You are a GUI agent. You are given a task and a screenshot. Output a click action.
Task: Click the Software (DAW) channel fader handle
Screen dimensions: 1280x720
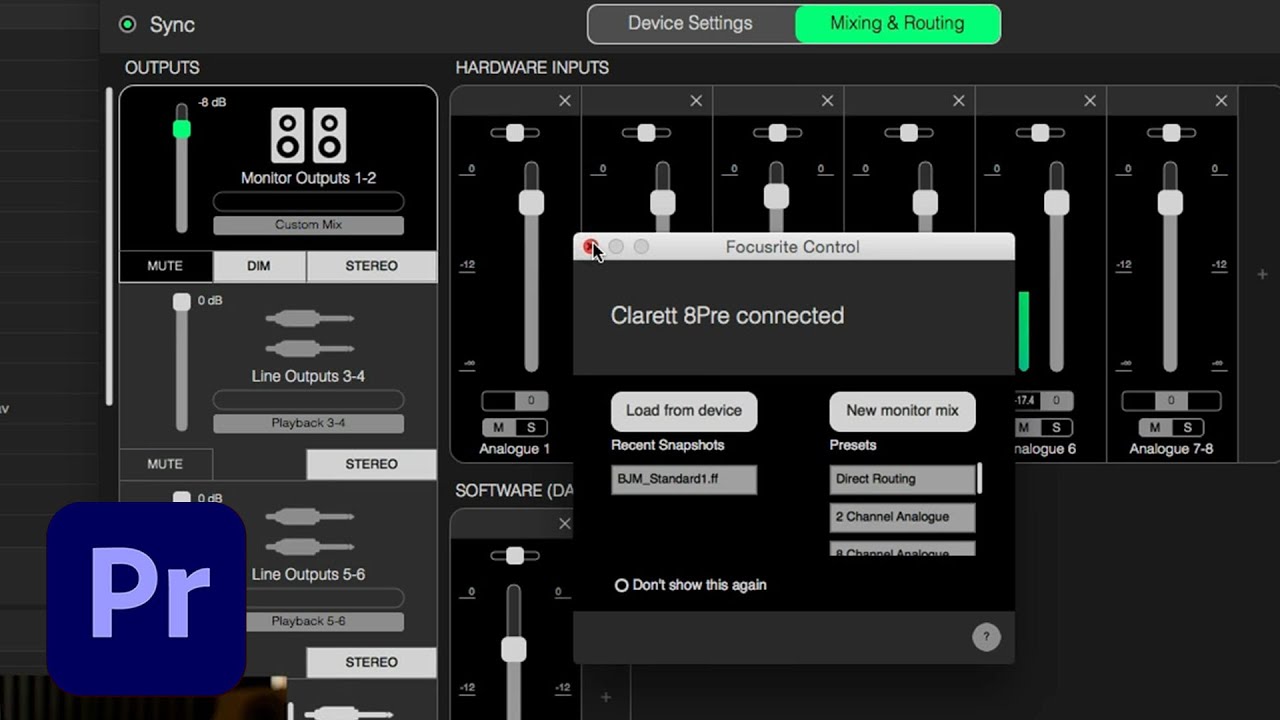[x=514, y=650]
